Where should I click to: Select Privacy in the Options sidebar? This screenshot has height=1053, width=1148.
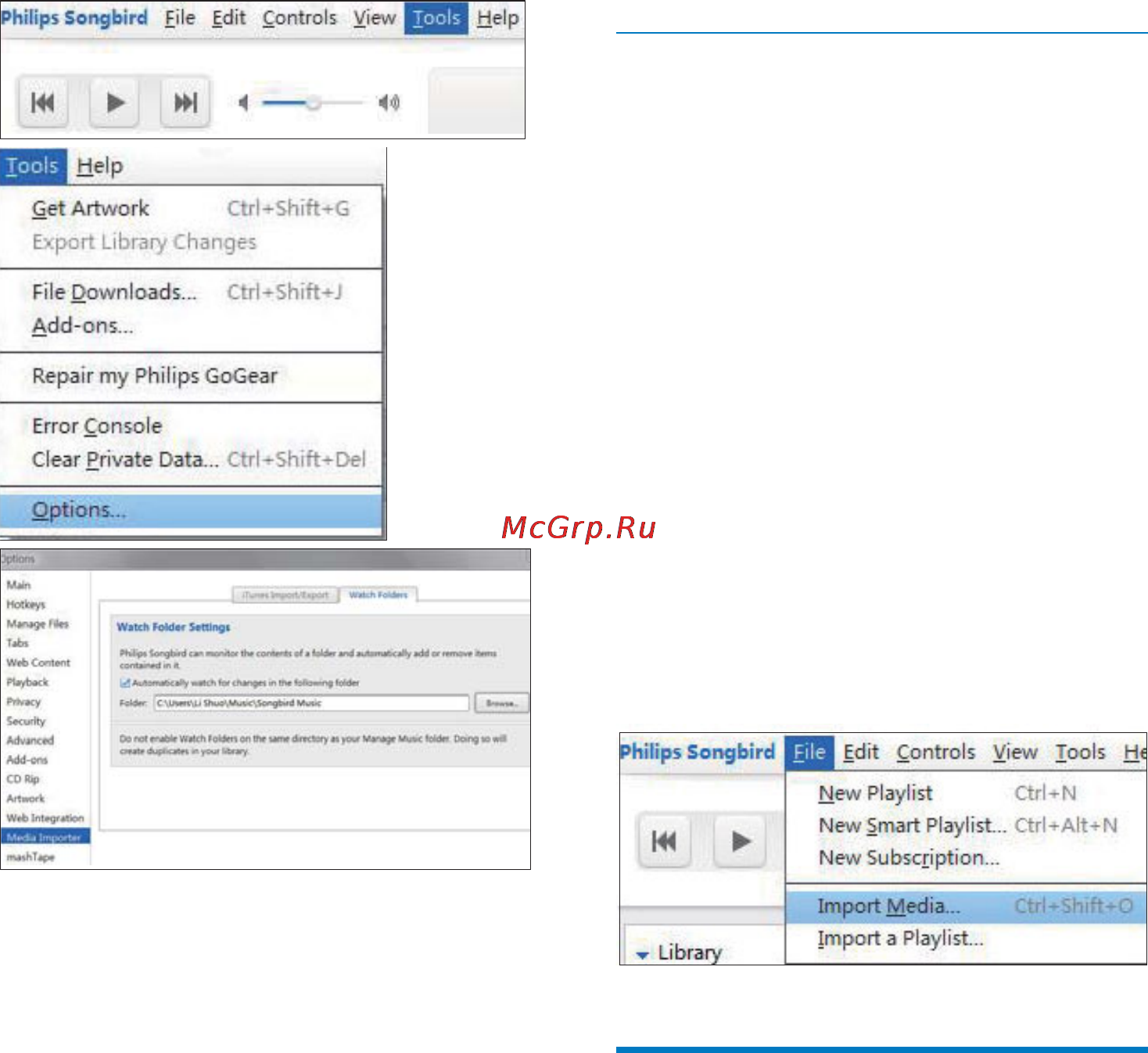point(23,702)
